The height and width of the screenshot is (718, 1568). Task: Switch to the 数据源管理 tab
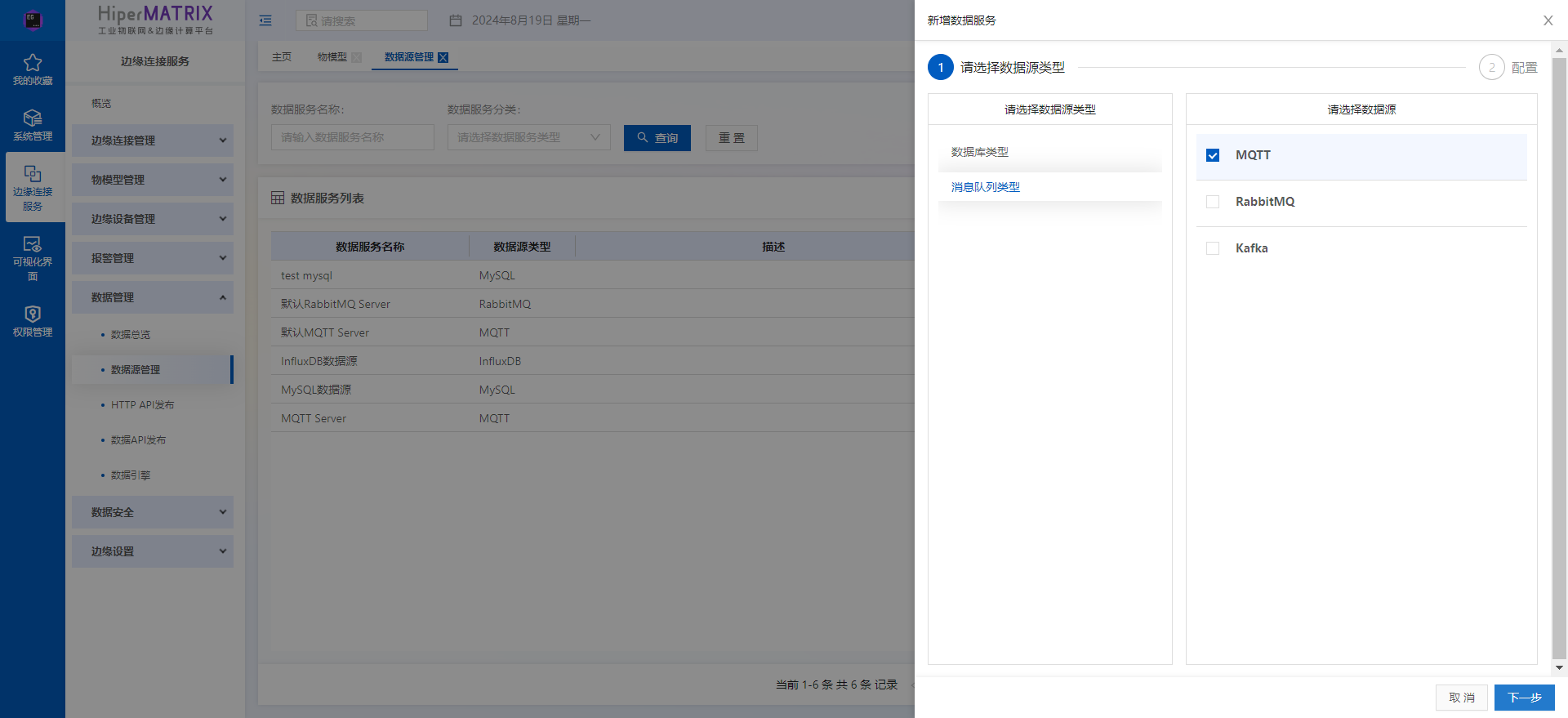click(409, 57)
